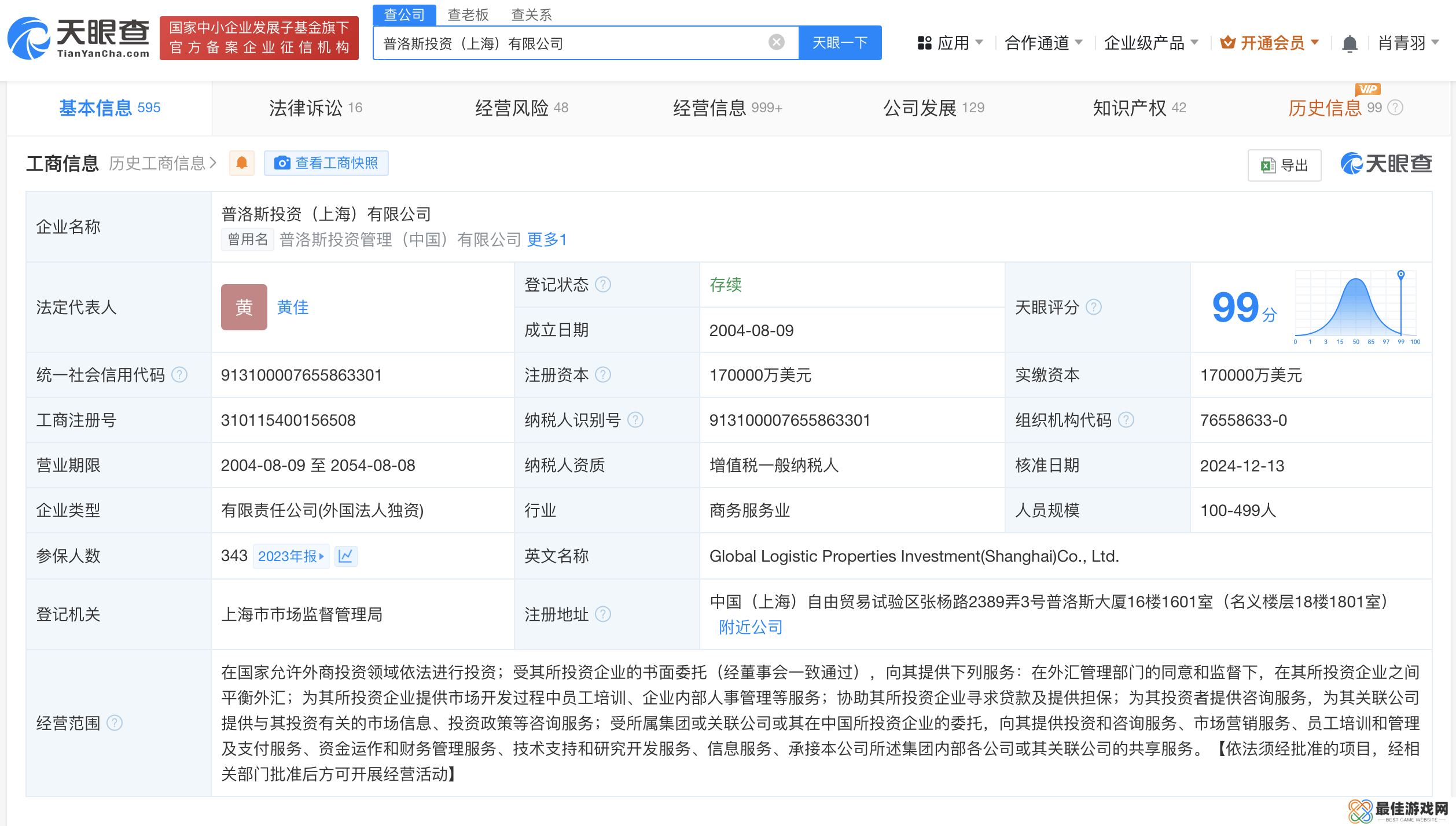Click help icon beside 经营范围

pyautogui.click(x=115, y=723)
